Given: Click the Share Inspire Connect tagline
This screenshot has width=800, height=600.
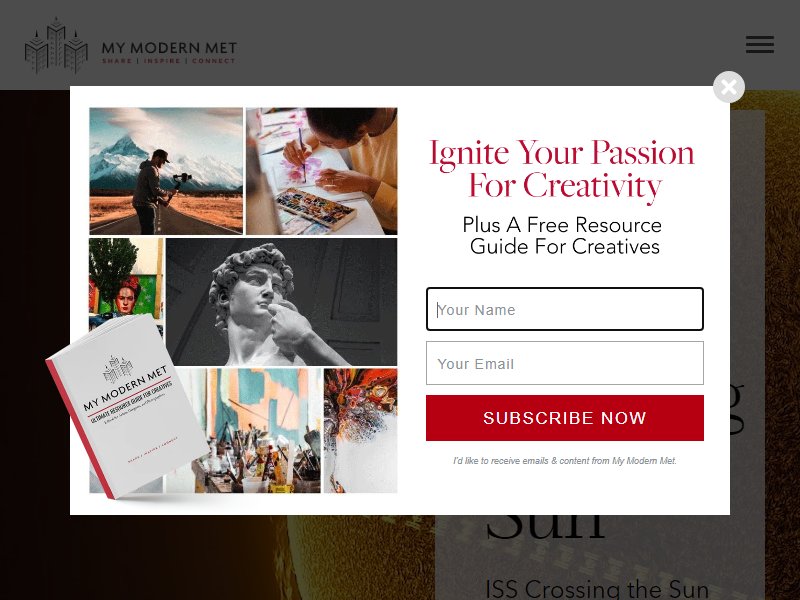Looking at the screenshot, I should point(169,61).
